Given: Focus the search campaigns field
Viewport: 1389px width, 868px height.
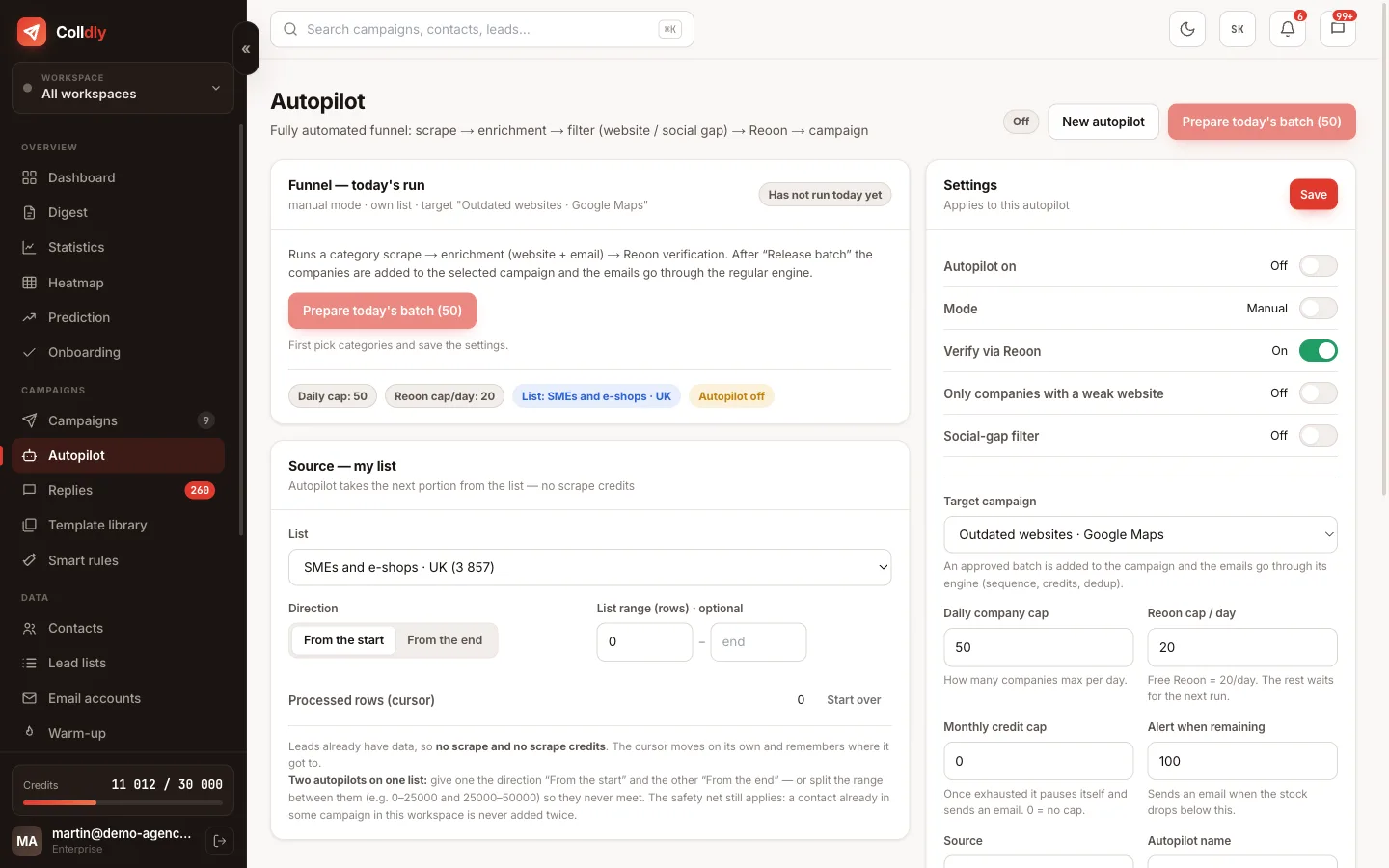Looking at the screenshot, I should coord(481,29).
